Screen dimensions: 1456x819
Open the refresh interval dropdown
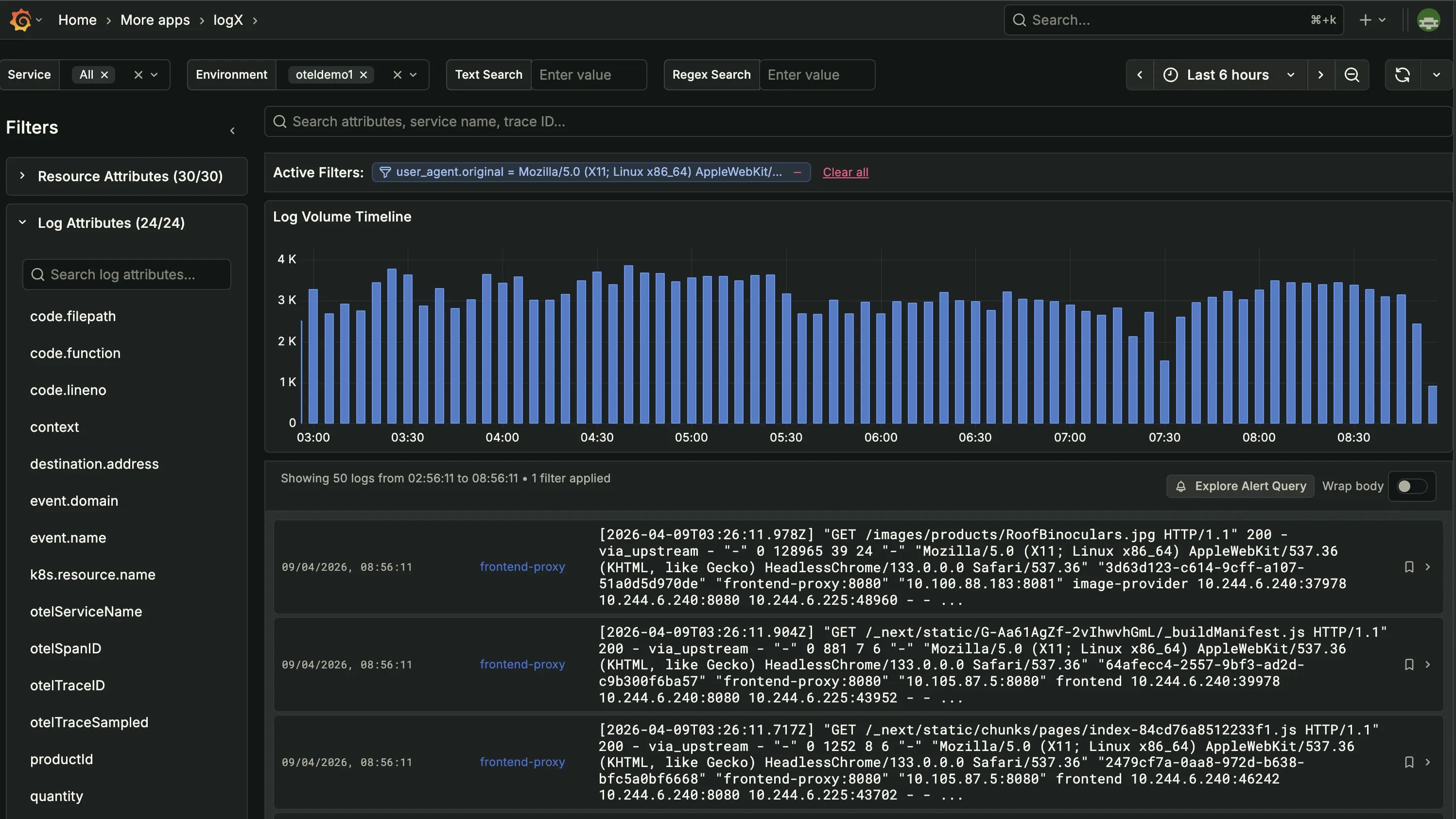[x=1436, y=74]
